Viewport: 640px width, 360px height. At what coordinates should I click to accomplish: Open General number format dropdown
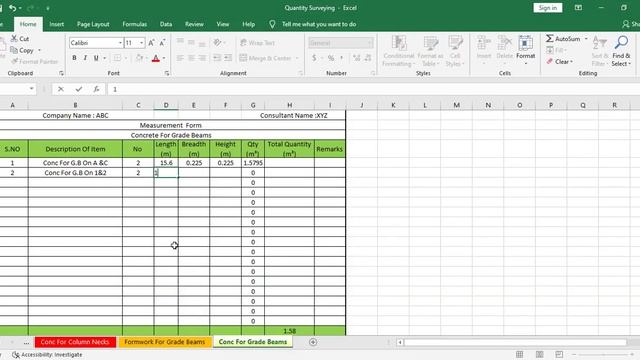pyautogui.click(x=369, y=42)
